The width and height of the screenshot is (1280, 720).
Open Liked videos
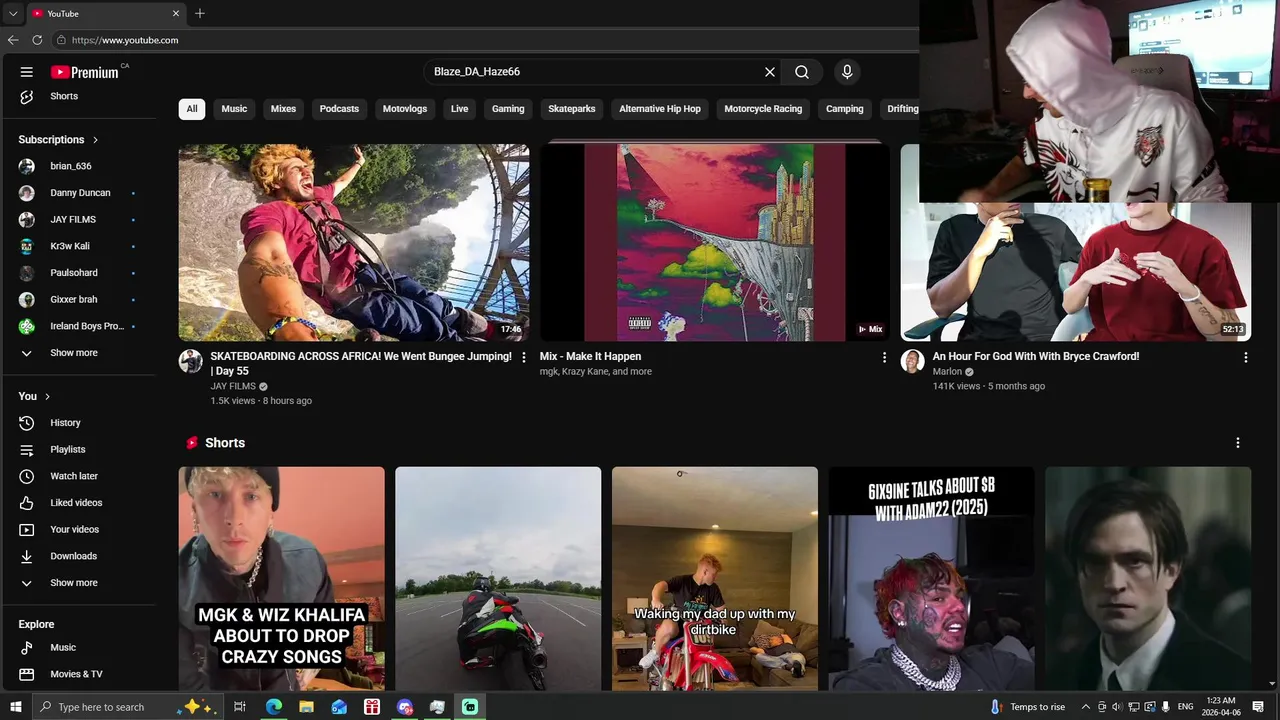[x=78, y=503]
